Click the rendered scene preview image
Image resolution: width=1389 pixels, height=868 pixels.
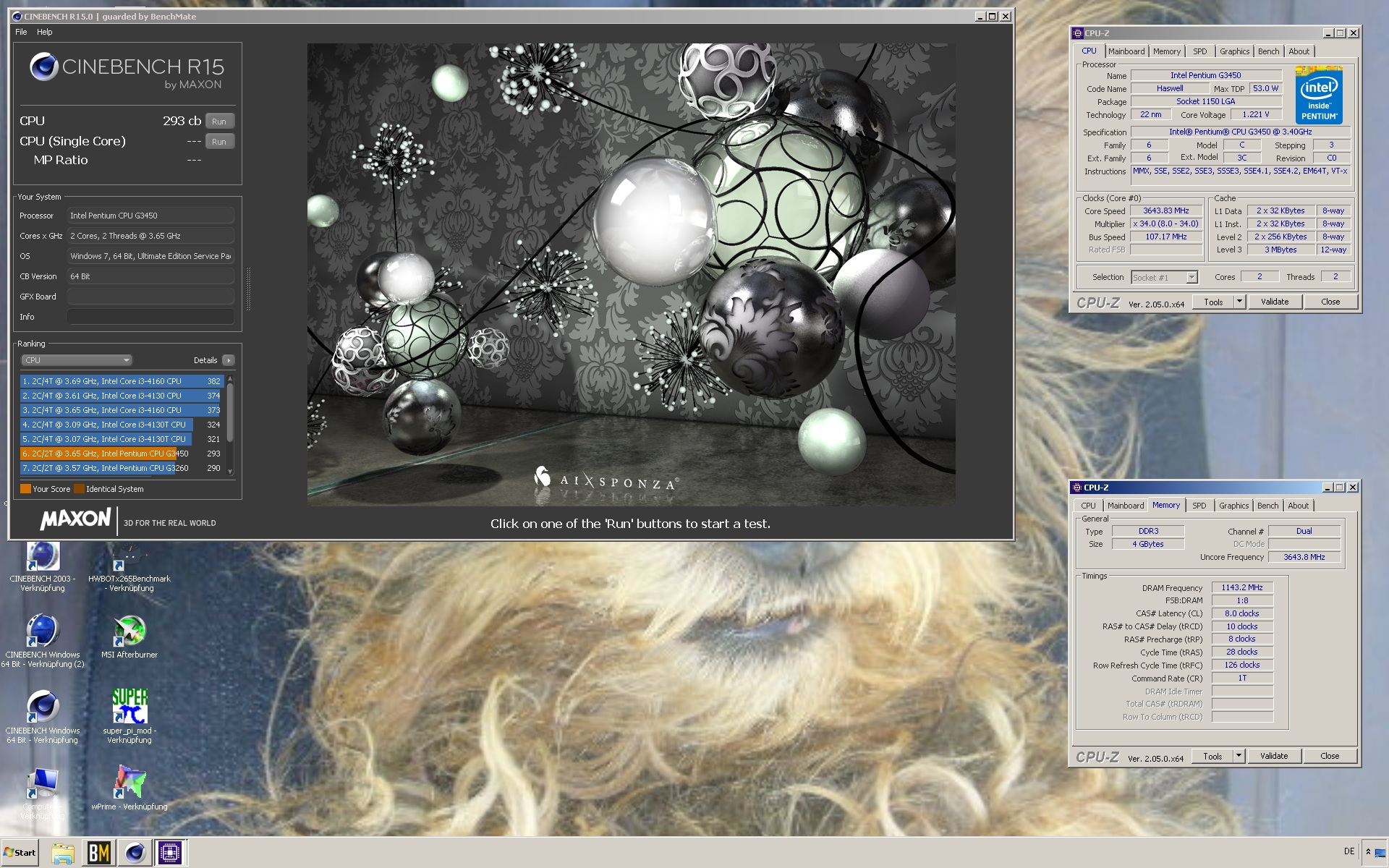[x=631, y=274]
